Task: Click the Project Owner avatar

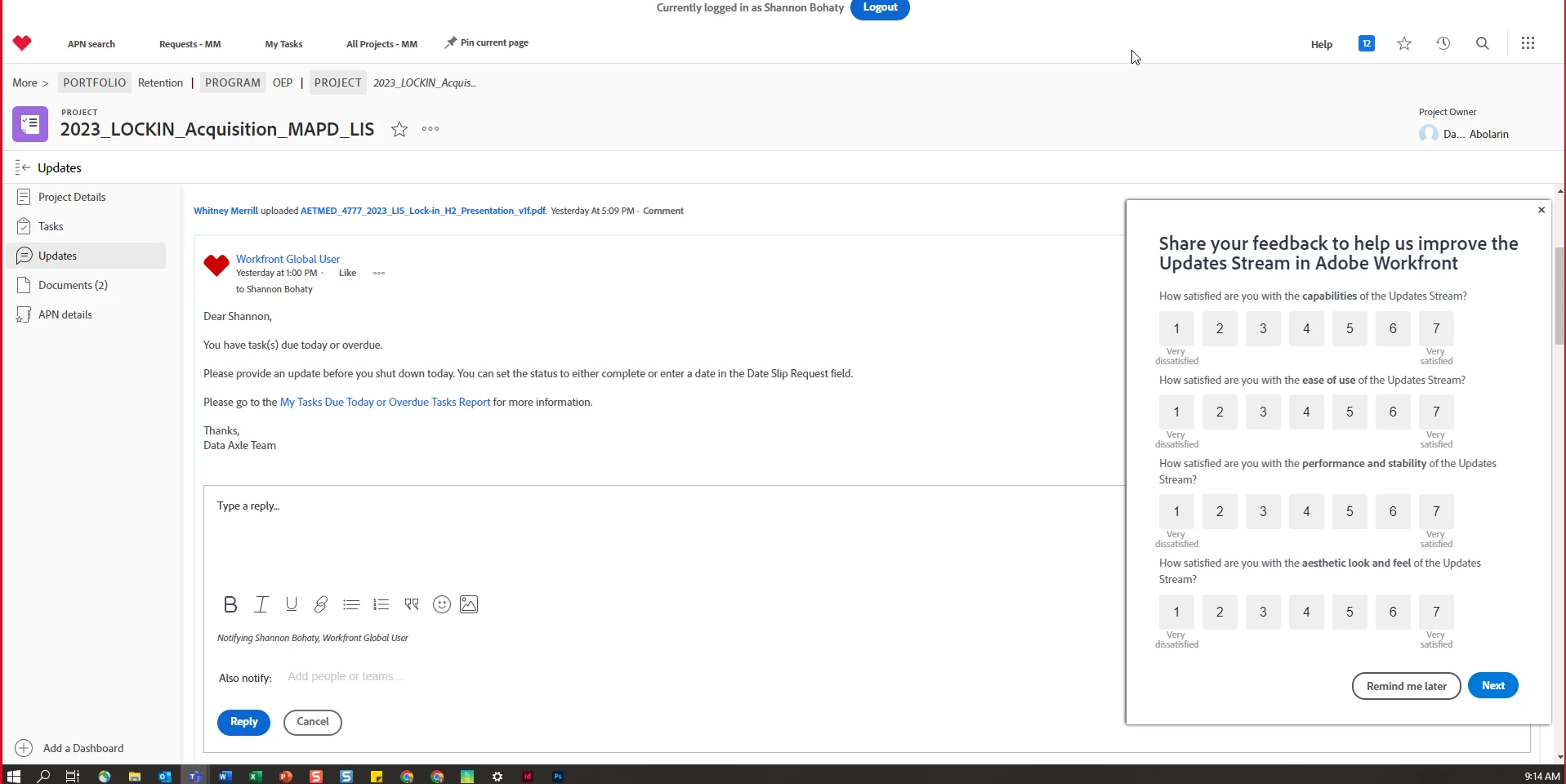Action: click(1428, 134)
